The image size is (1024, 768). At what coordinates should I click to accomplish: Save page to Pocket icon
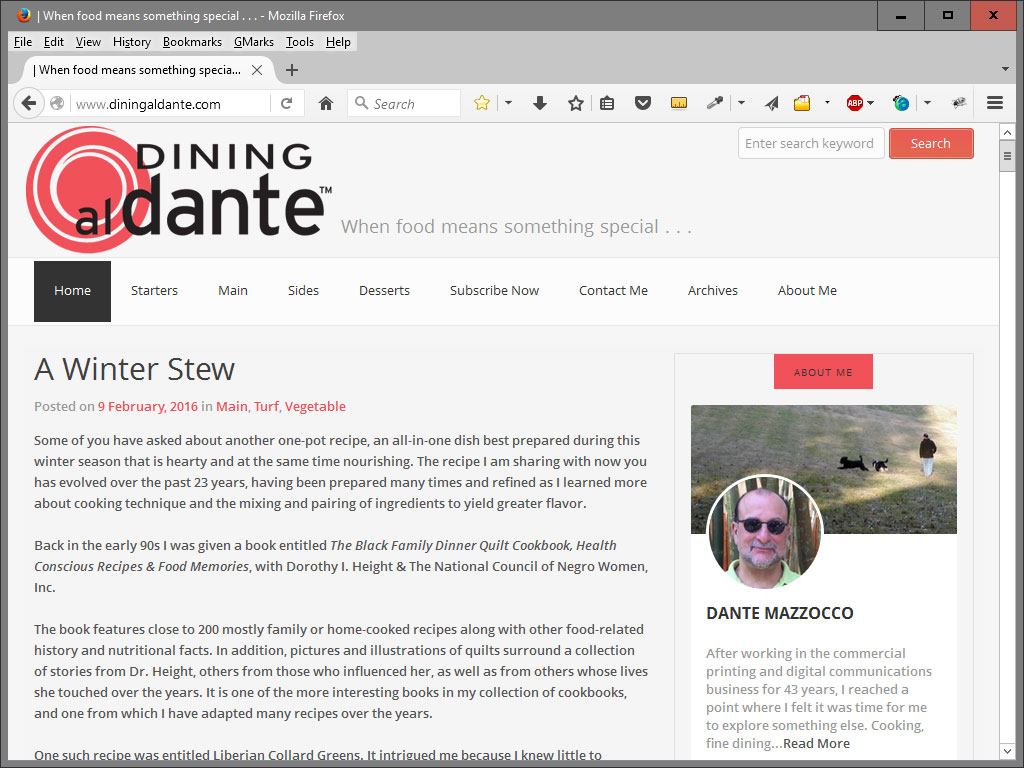[x=643, y=103]
